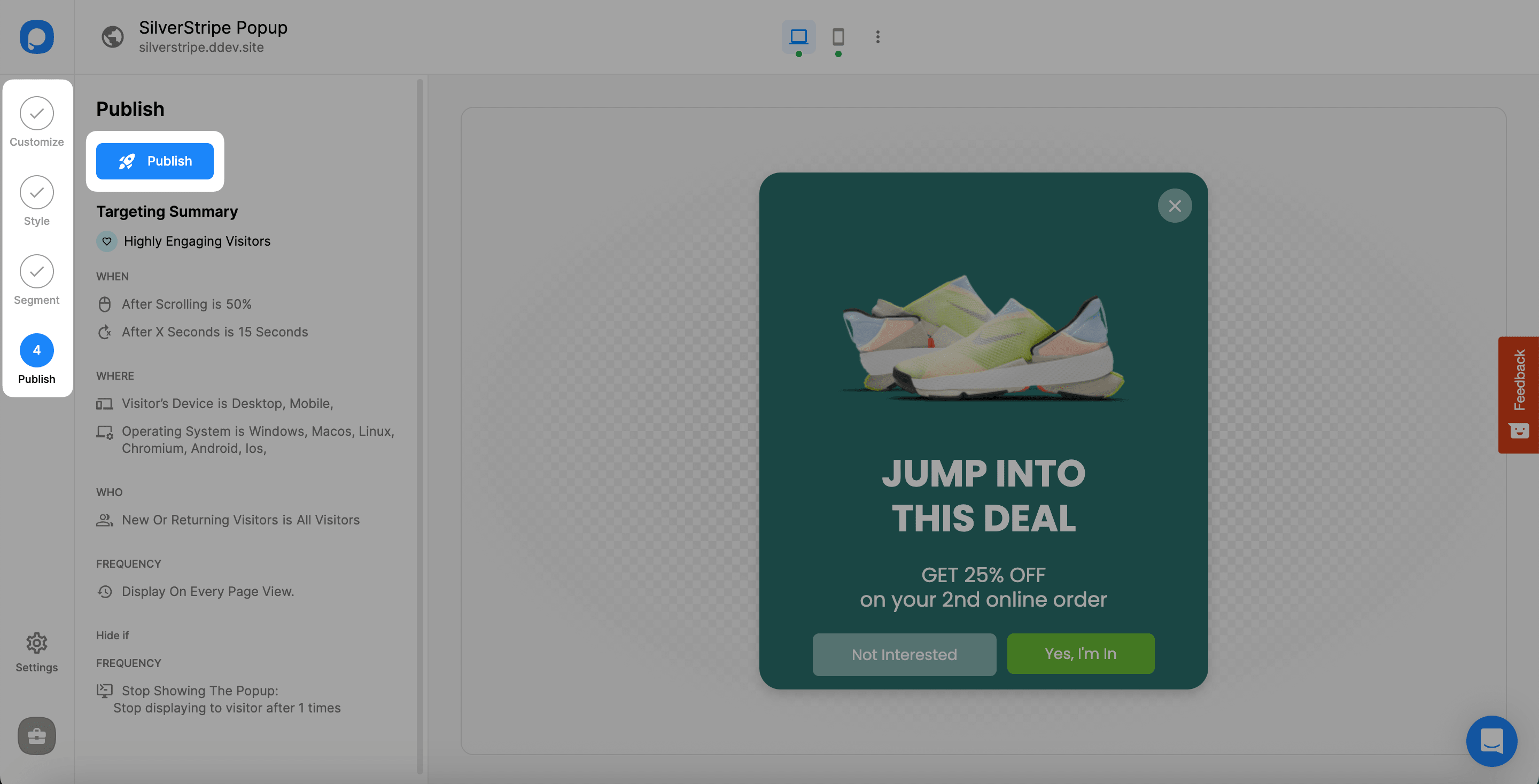
Task: Click the Visitor's Device icon
Action: point(105,404)
